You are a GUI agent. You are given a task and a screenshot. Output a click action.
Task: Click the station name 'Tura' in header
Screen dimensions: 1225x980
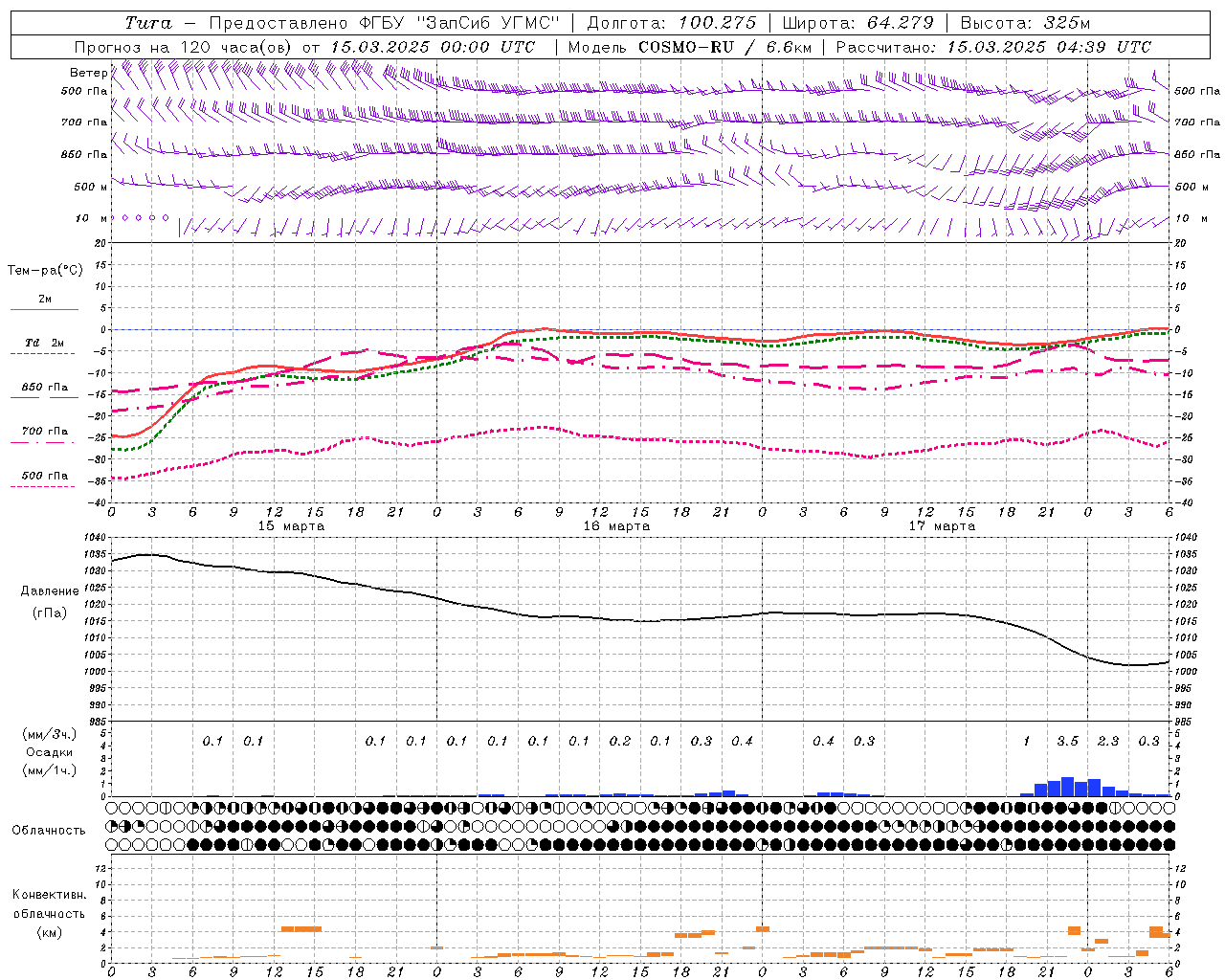coord(148,23)
